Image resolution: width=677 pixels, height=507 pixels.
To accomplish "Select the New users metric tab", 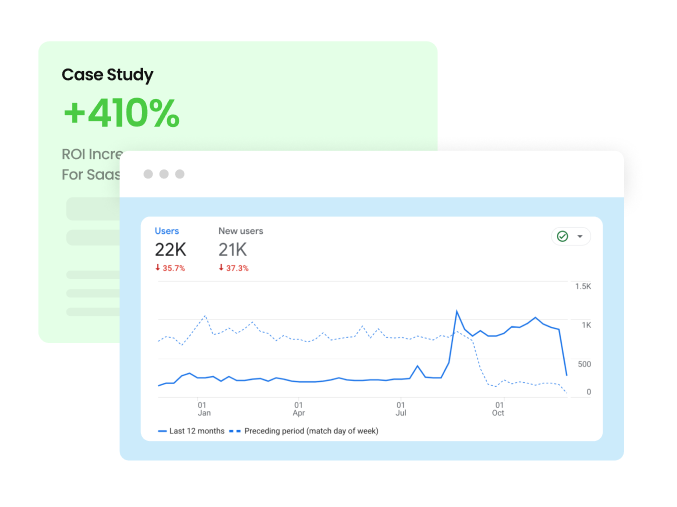I will pos(241,231).
